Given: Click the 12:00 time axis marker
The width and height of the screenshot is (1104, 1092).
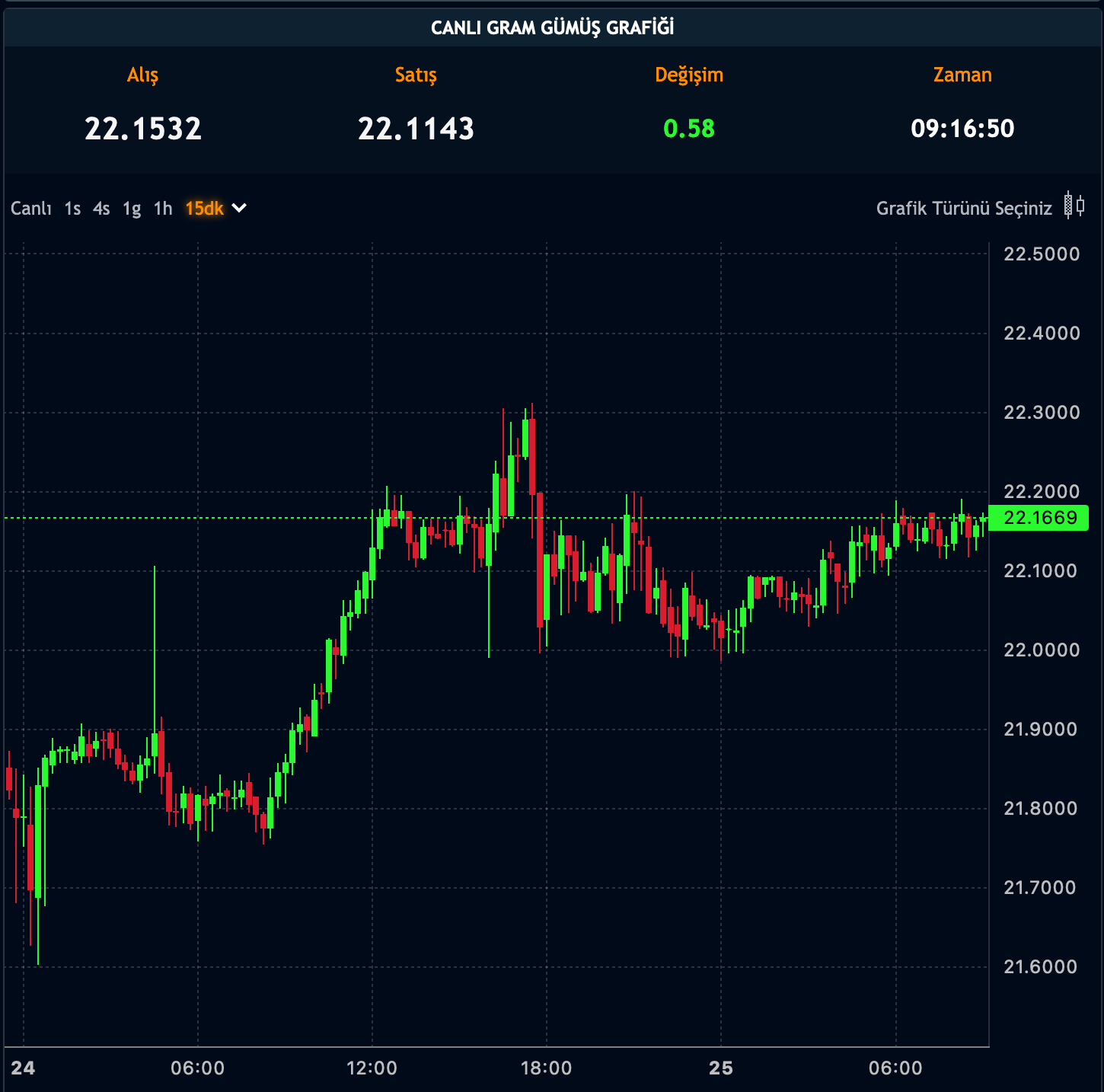Looking at the screenshot, I should [372, 1068].
